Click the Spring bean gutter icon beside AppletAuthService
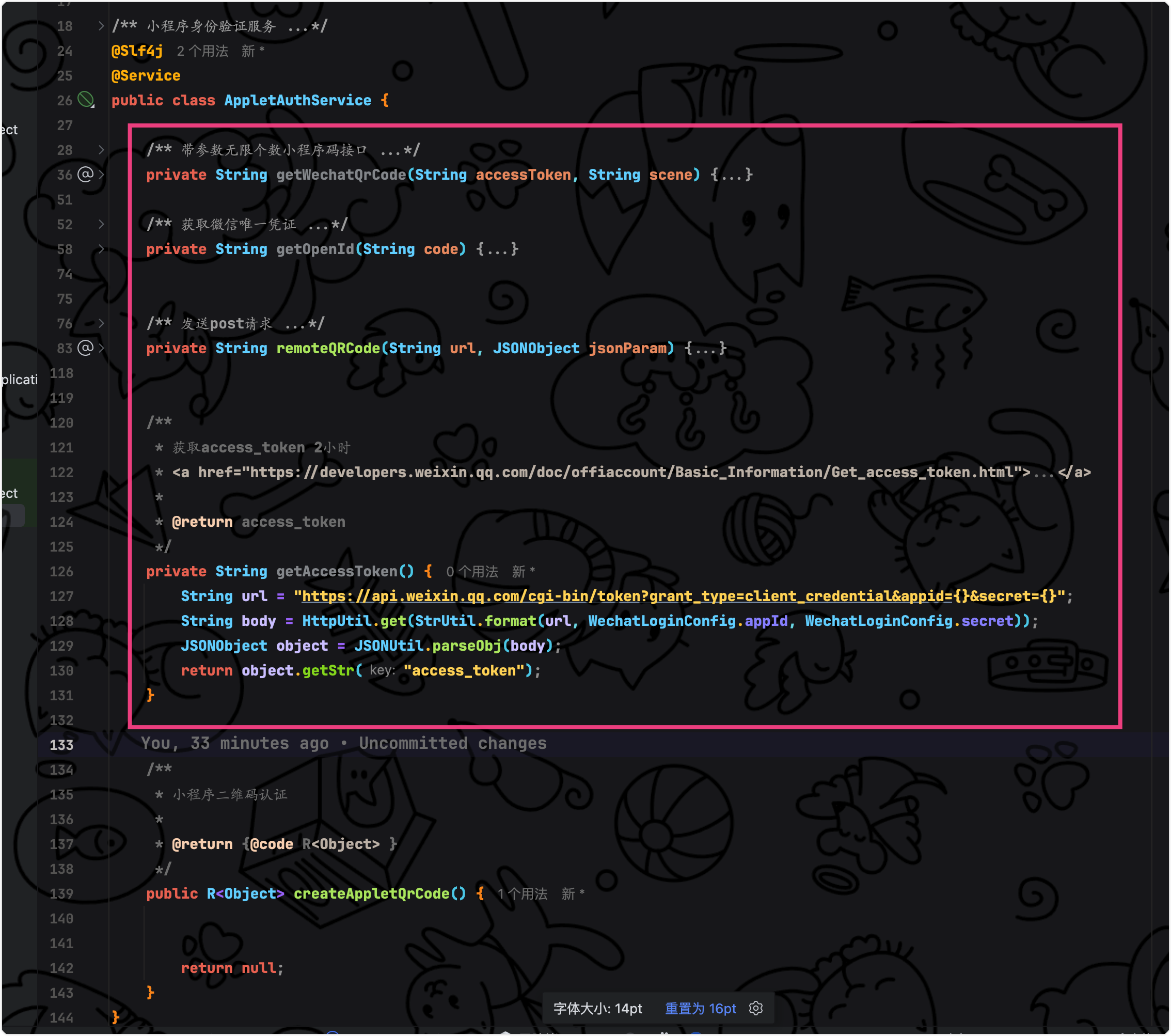The image size is (1171, 1036). [86, 100]
